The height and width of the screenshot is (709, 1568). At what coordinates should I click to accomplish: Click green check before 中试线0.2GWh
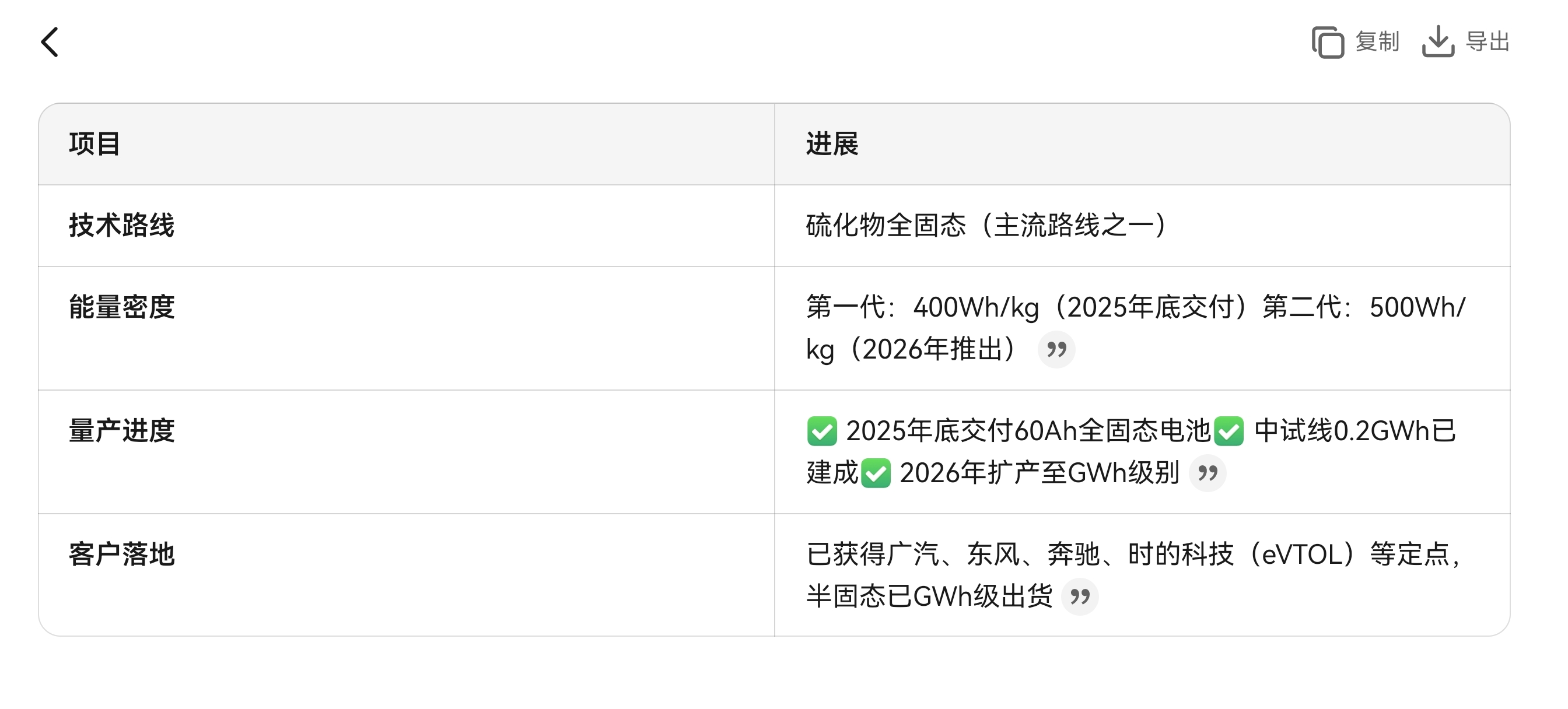click(1228, 431)
